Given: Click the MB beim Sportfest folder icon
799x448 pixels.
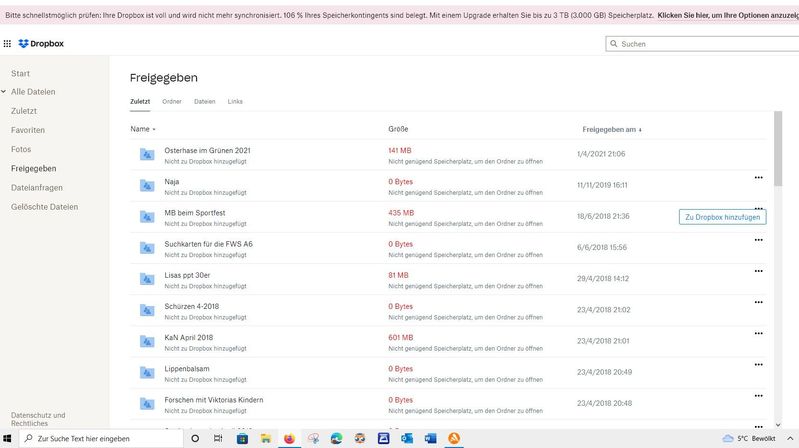Looking at the screenshot, I should click(x=147, y=217).
